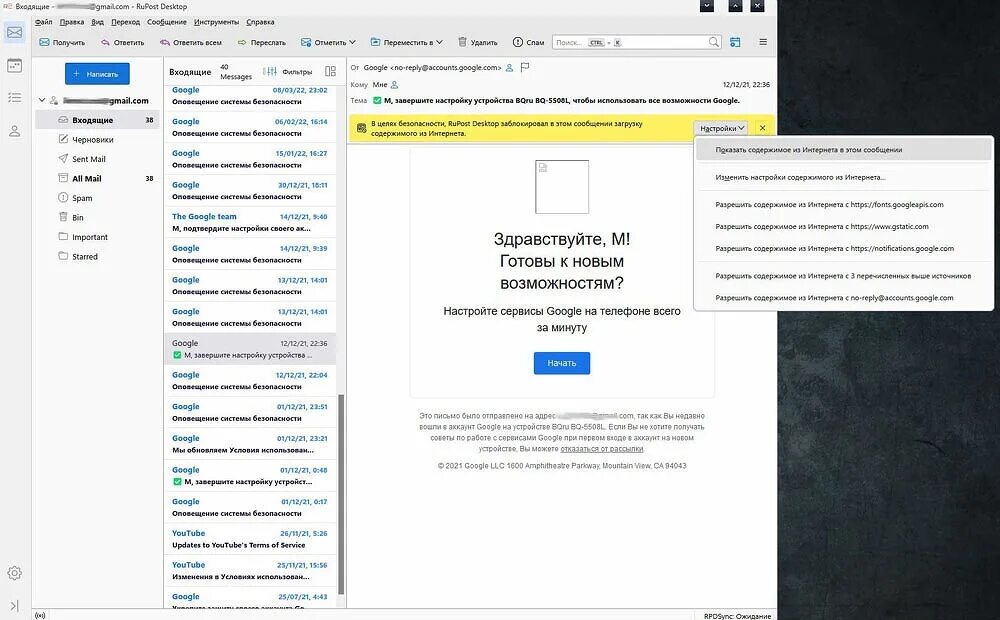The width and height of the screenshot is (1000, 620).
Task: Open the Calendar view in sidebar
Action: [15, 65]
